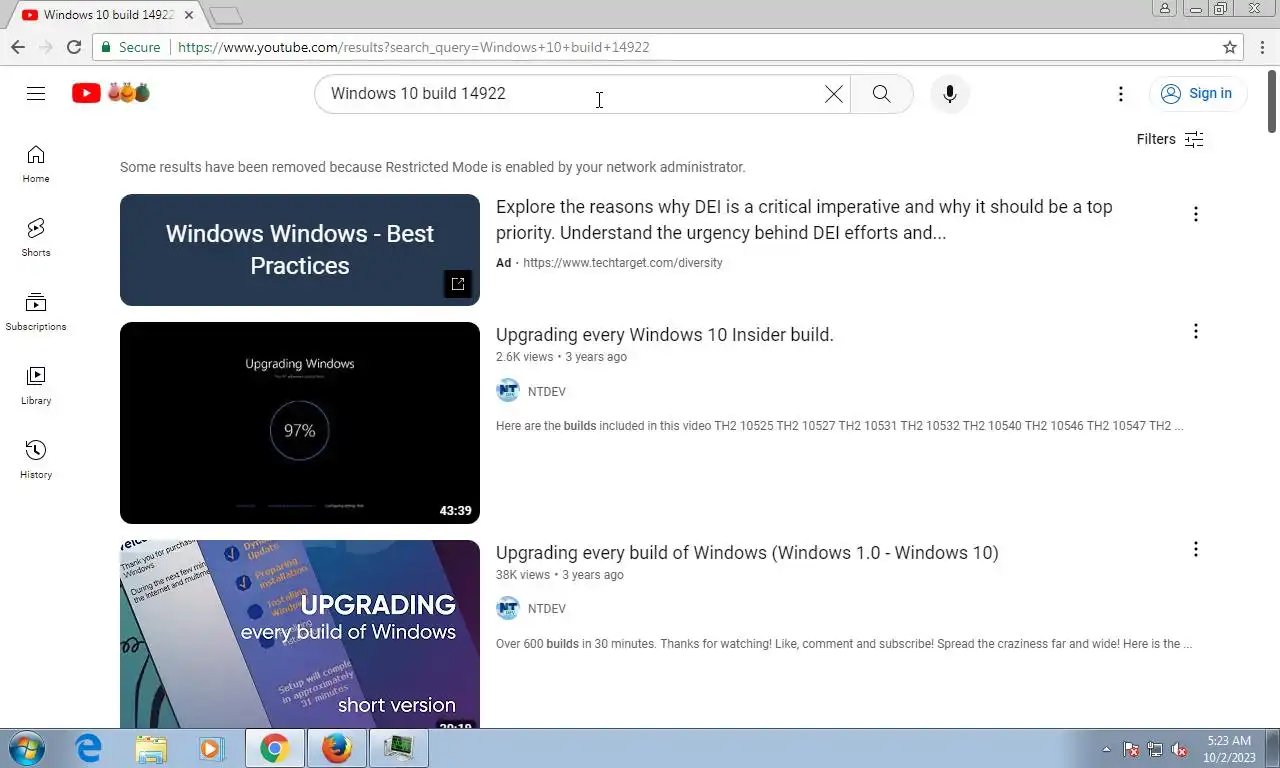The height and width of the screenshot is (768, 1280).
Task: Close the 'Windows 10 build 14922' tab
Action: pos(188,15)
